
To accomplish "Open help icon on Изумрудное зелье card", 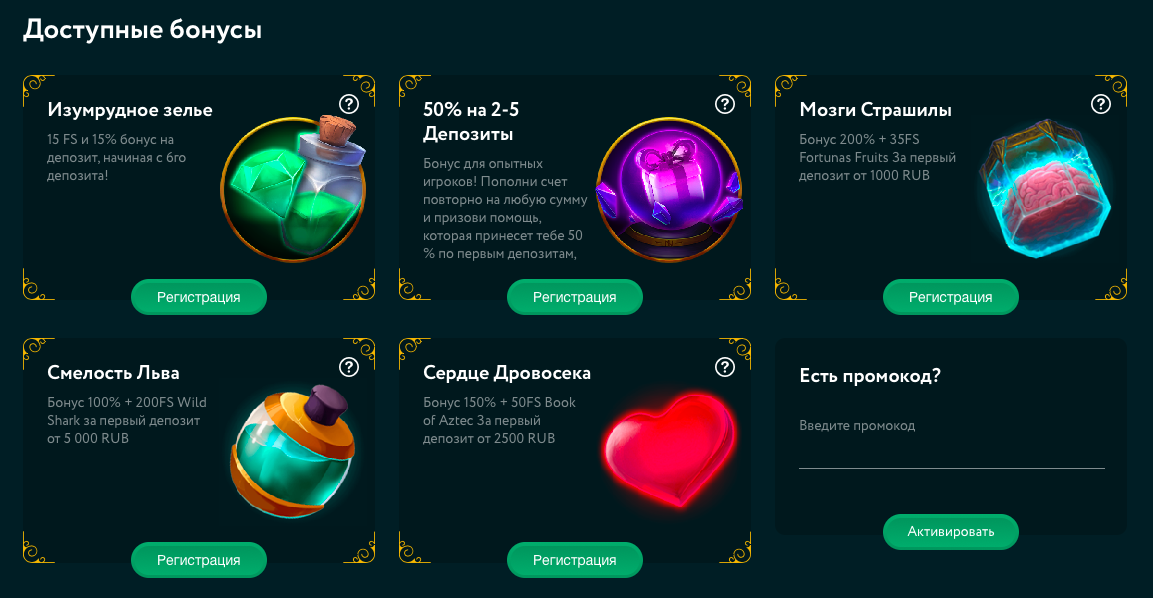I will tap(349, 104).
